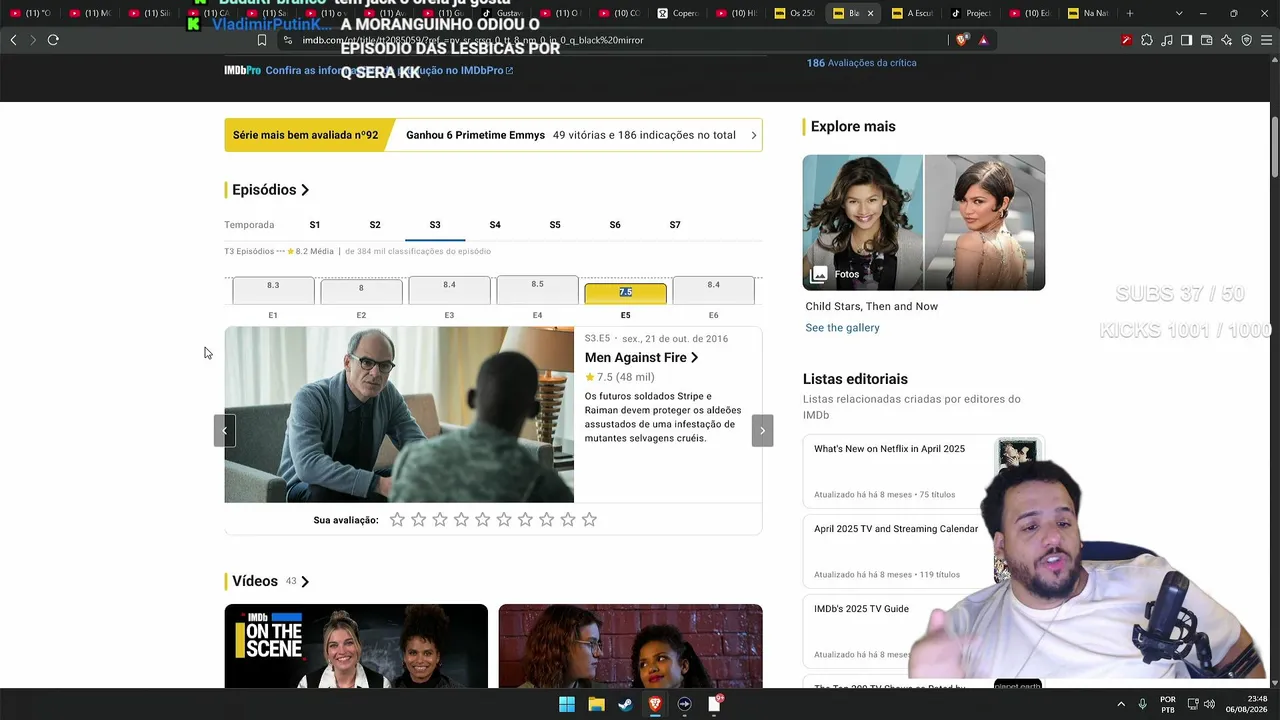
Task: Click the browser wallet icon in toolbar
Action: 1207,40
